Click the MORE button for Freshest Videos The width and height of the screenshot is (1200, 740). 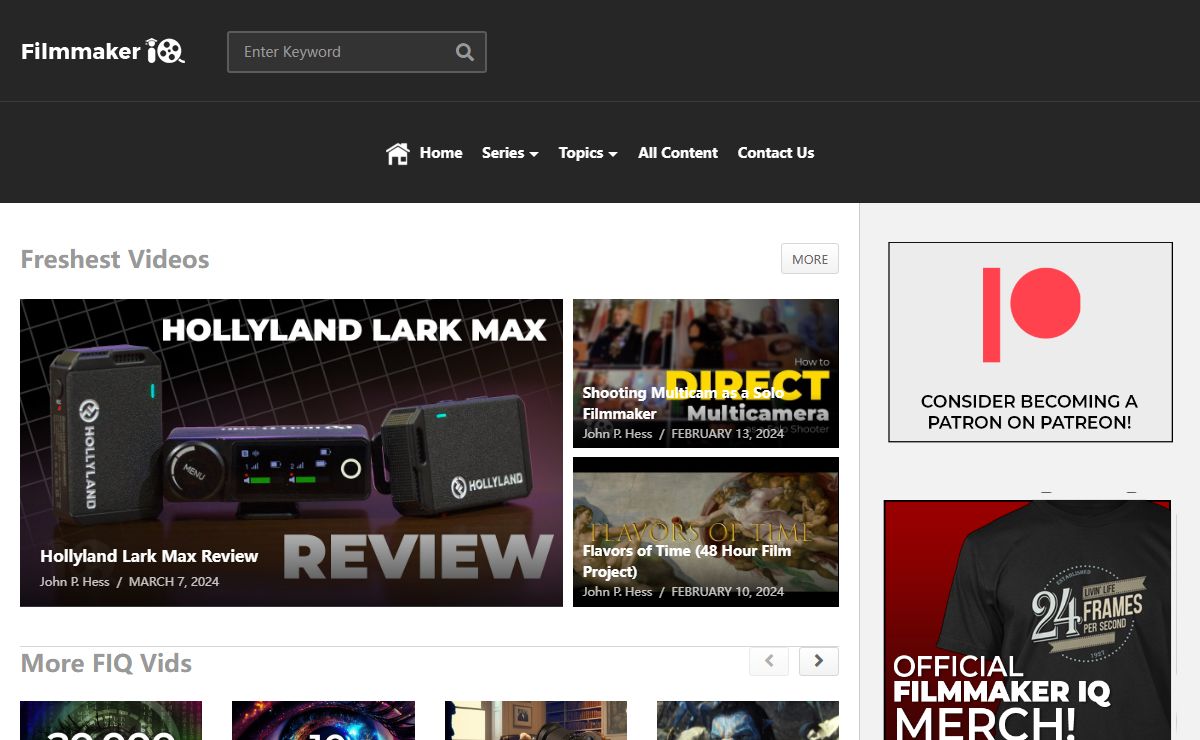pyautogui.click(x=810, y=259)
